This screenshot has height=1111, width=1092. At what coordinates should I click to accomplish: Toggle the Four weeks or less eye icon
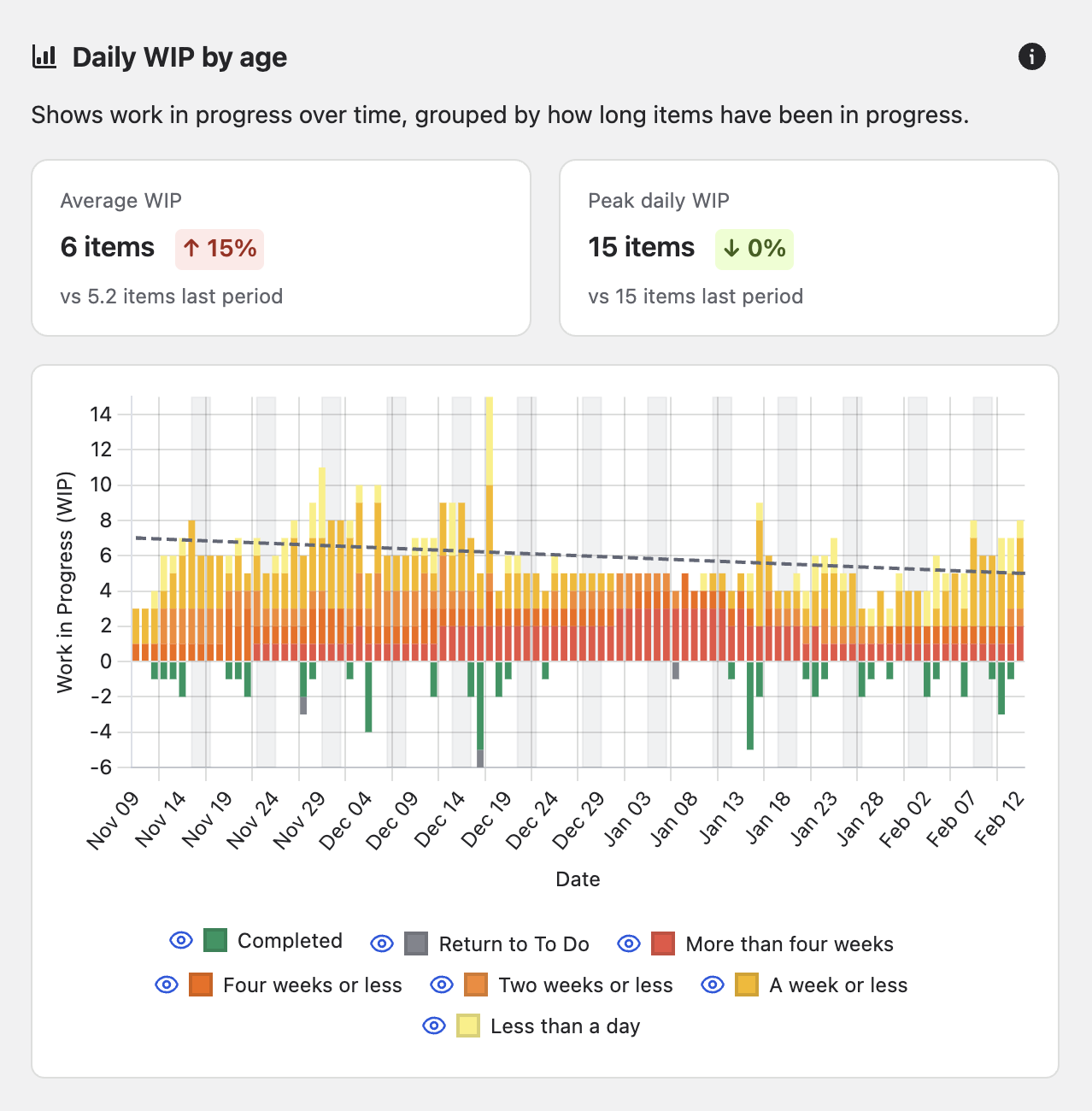(167, 985)
